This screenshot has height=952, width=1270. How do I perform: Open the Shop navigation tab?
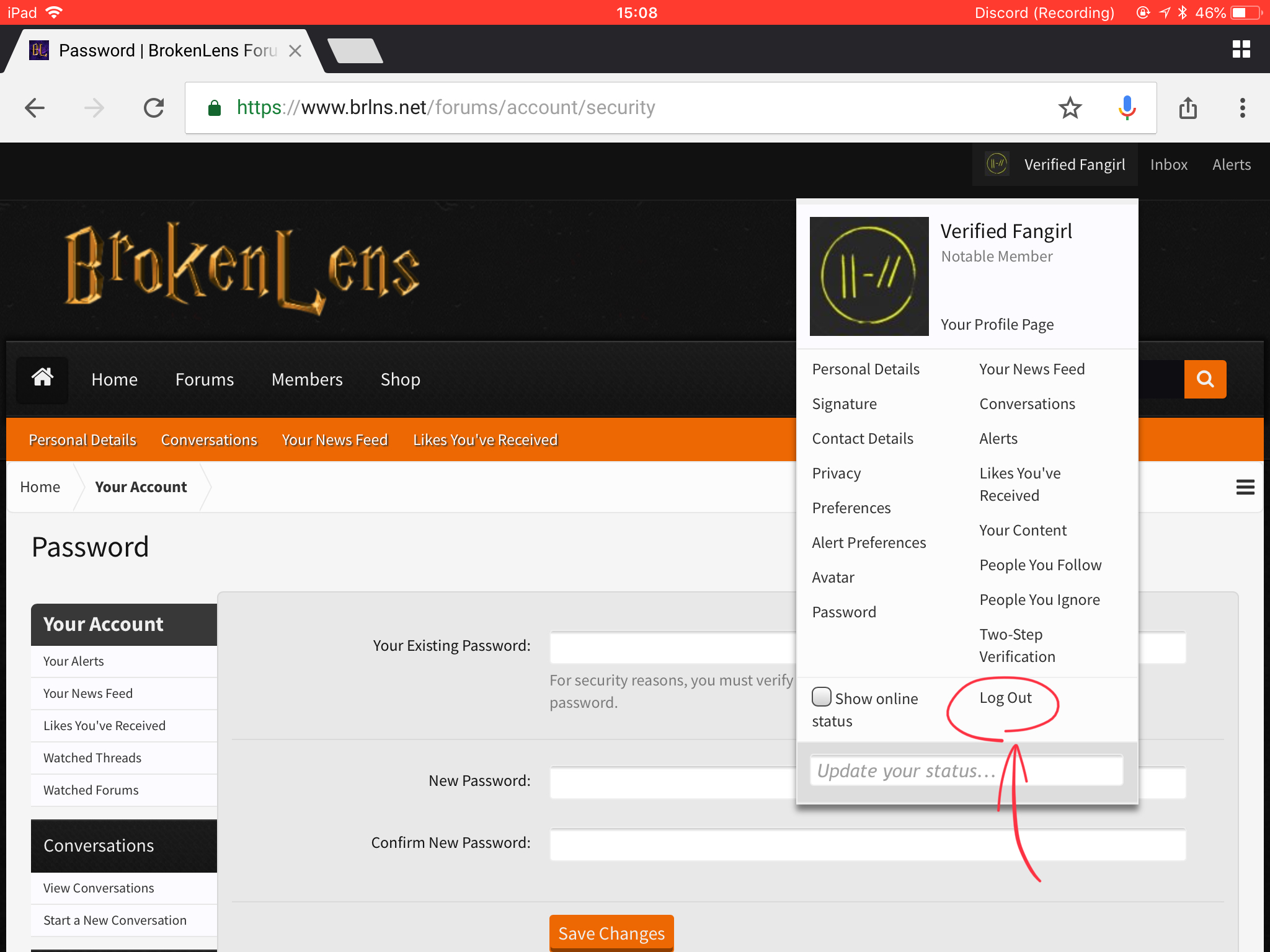coord(401,379)
